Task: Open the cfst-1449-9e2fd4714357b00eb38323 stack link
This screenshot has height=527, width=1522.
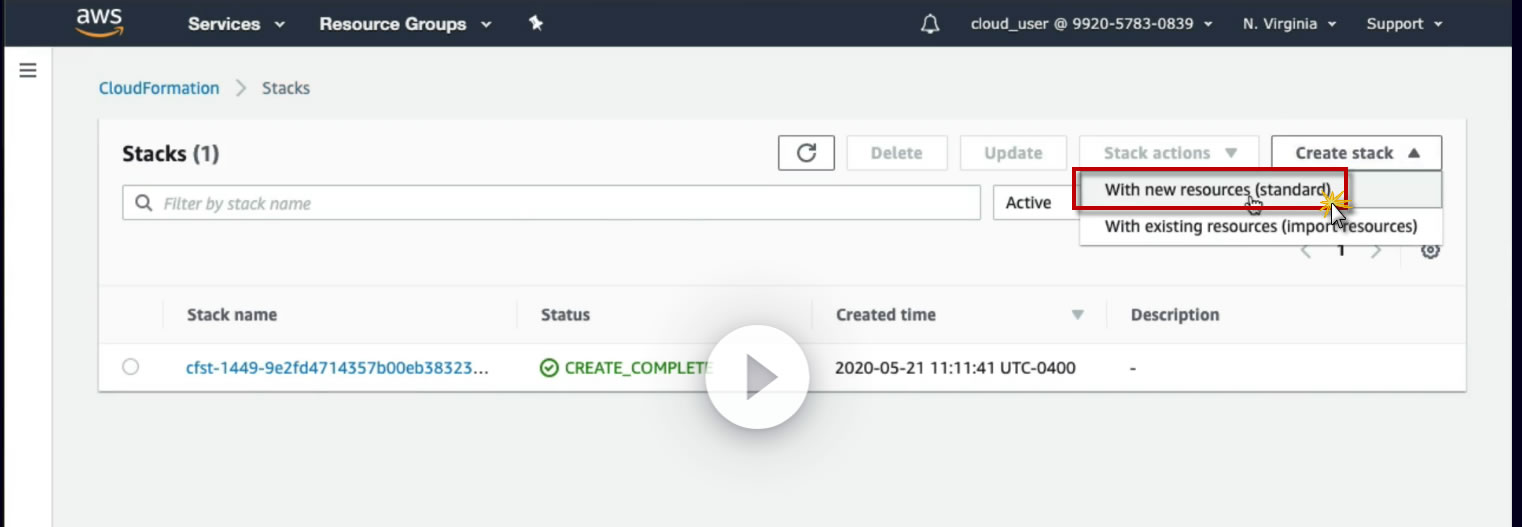Action: tap(338, 367)
